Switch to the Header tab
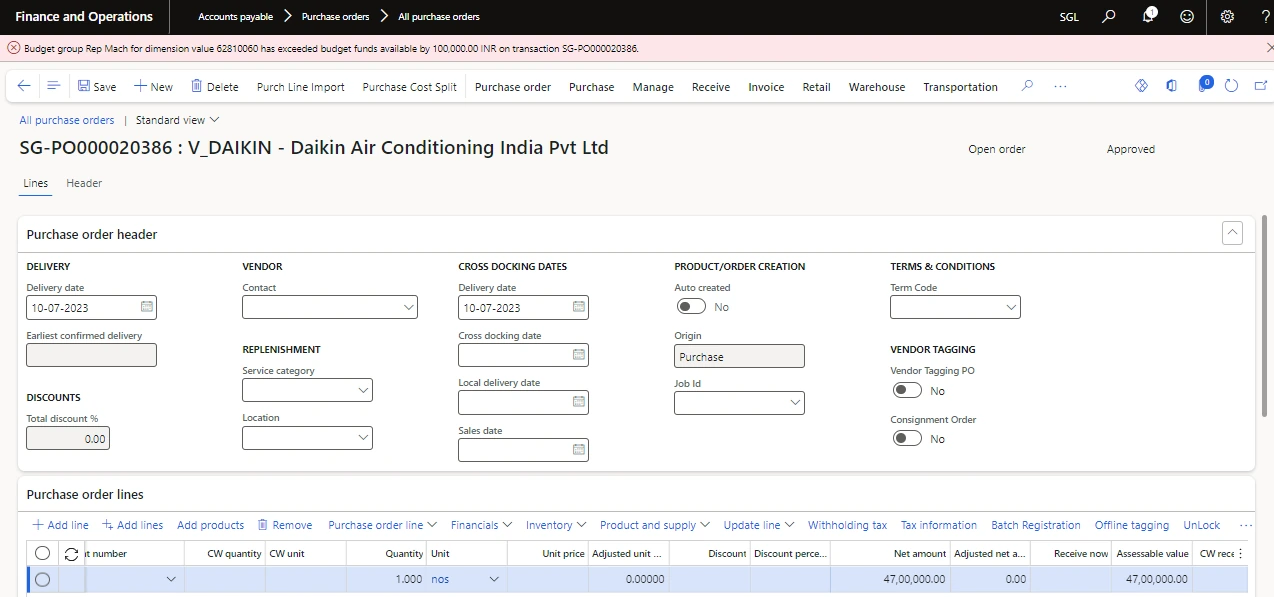Screen dimensions: 1274x597 [84, 183]
